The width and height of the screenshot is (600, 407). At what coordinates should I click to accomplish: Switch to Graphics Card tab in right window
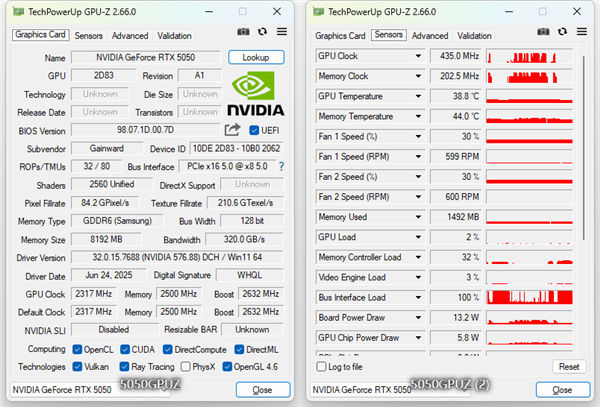pyautogui.click(x=340, y=36)
